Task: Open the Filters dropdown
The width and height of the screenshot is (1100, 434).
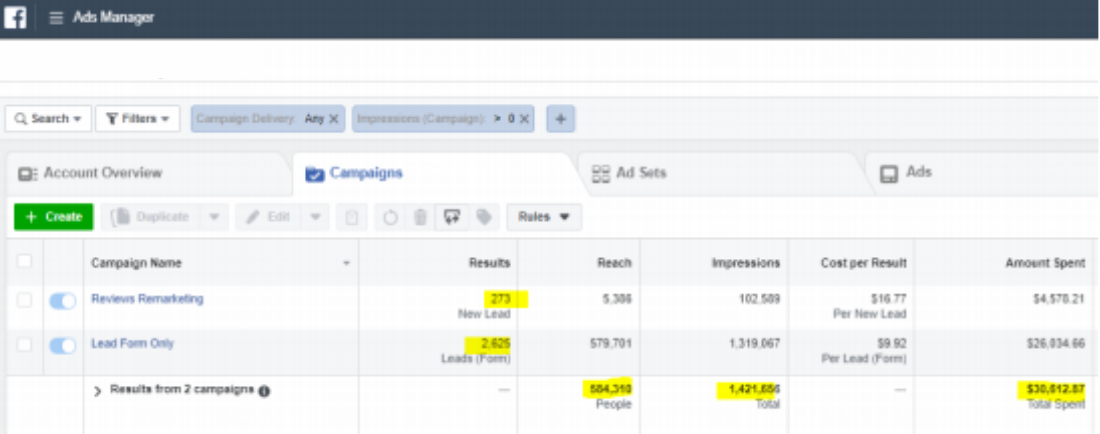Action: [138, 118]
